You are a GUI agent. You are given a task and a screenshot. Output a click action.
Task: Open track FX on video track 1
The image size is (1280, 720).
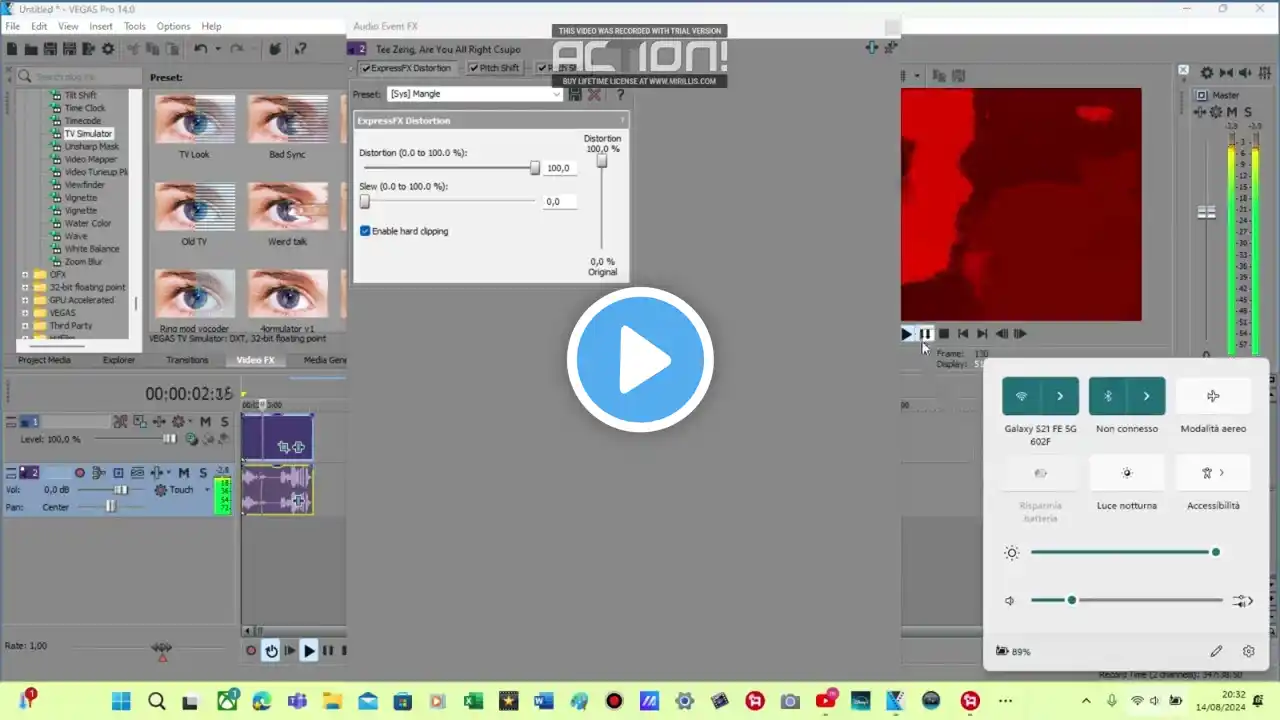pos(161,422)
